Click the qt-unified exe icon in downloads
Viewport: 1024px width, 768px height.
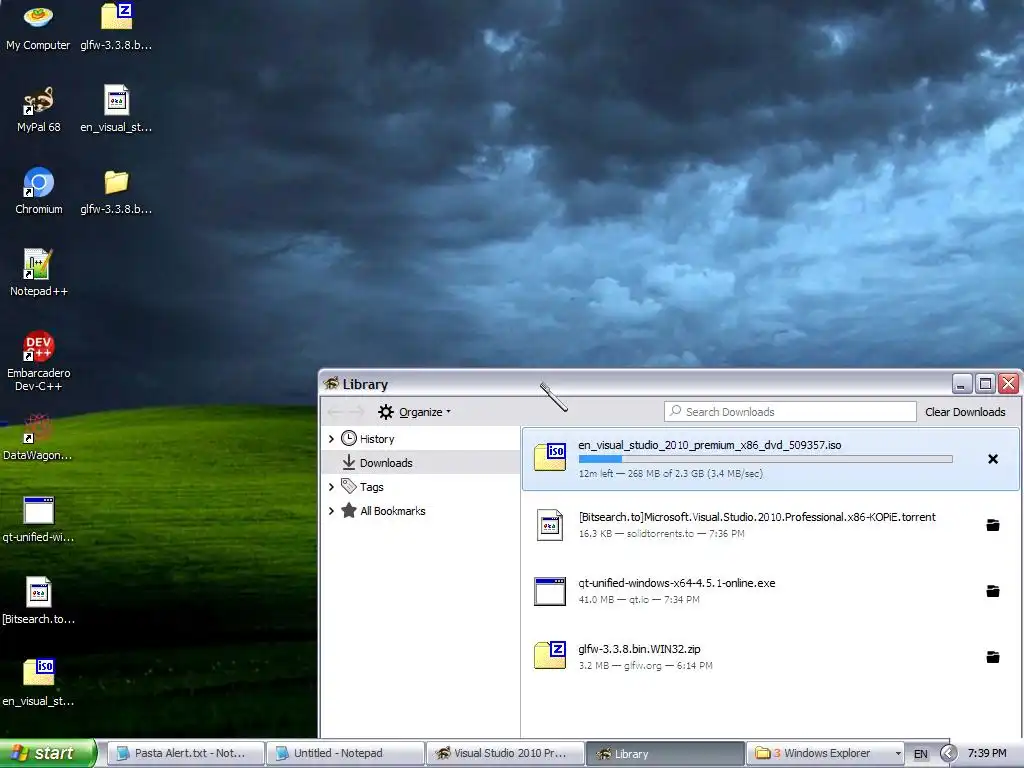pyautogui.click(x=550, y=591)
